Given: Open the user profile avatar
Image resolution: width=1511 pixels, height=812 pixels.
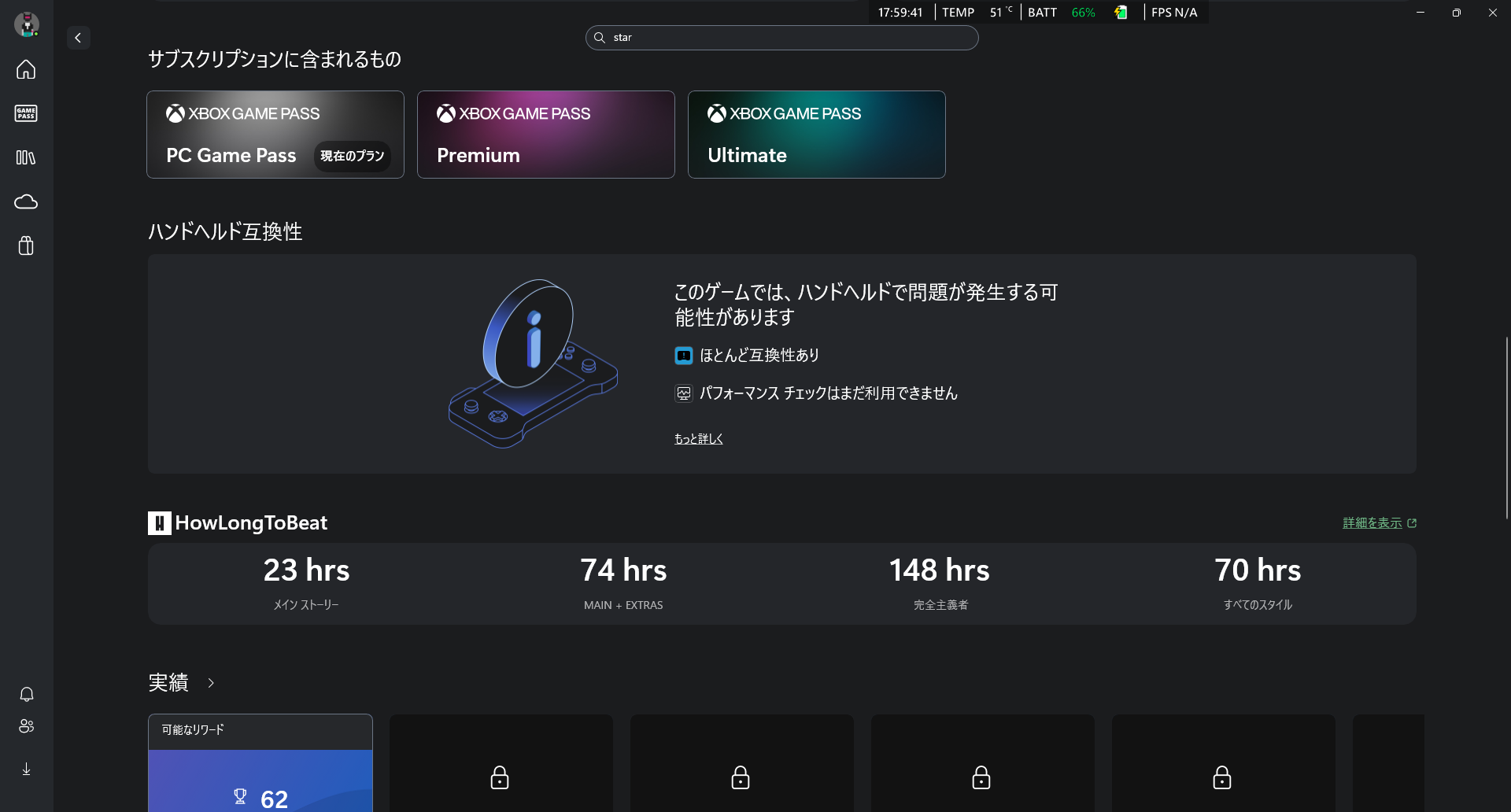Looking at the screenshot, I should pos(27,24).
